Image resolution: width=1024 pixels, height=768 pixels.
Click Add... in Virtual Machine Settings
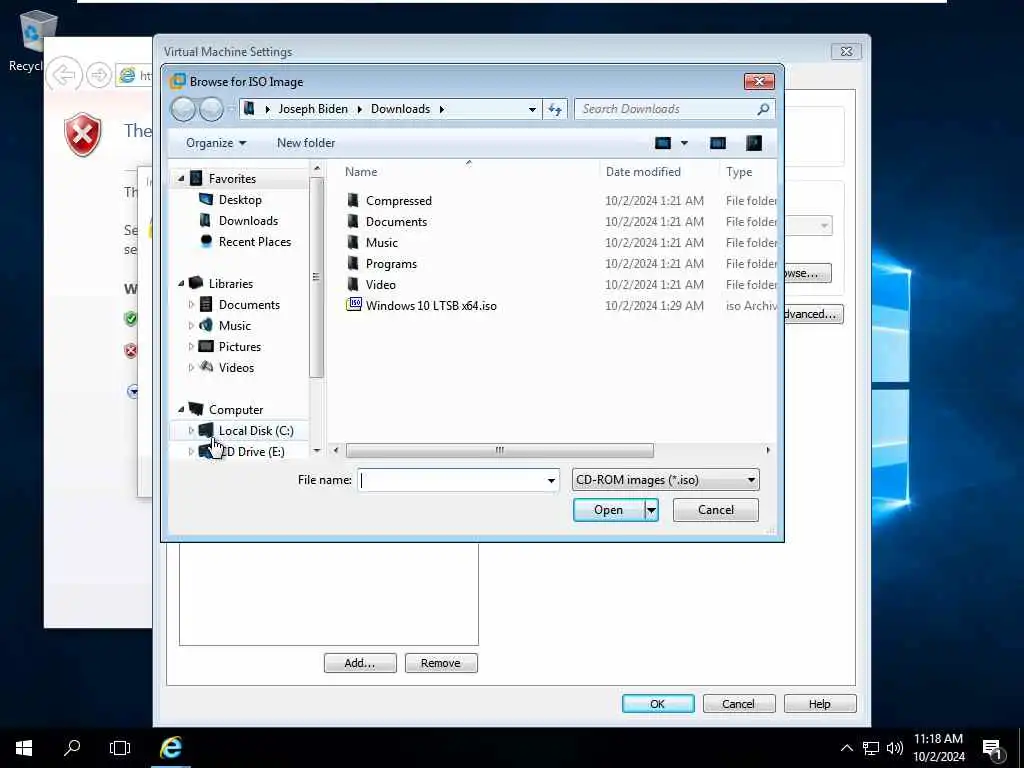360,663
